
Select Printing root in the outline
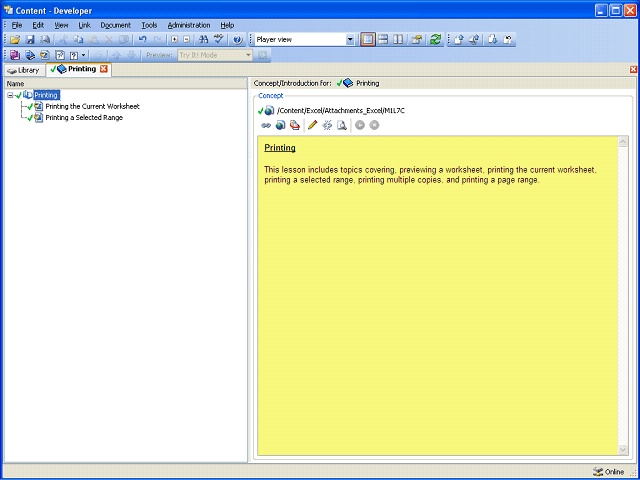(46, 95)
